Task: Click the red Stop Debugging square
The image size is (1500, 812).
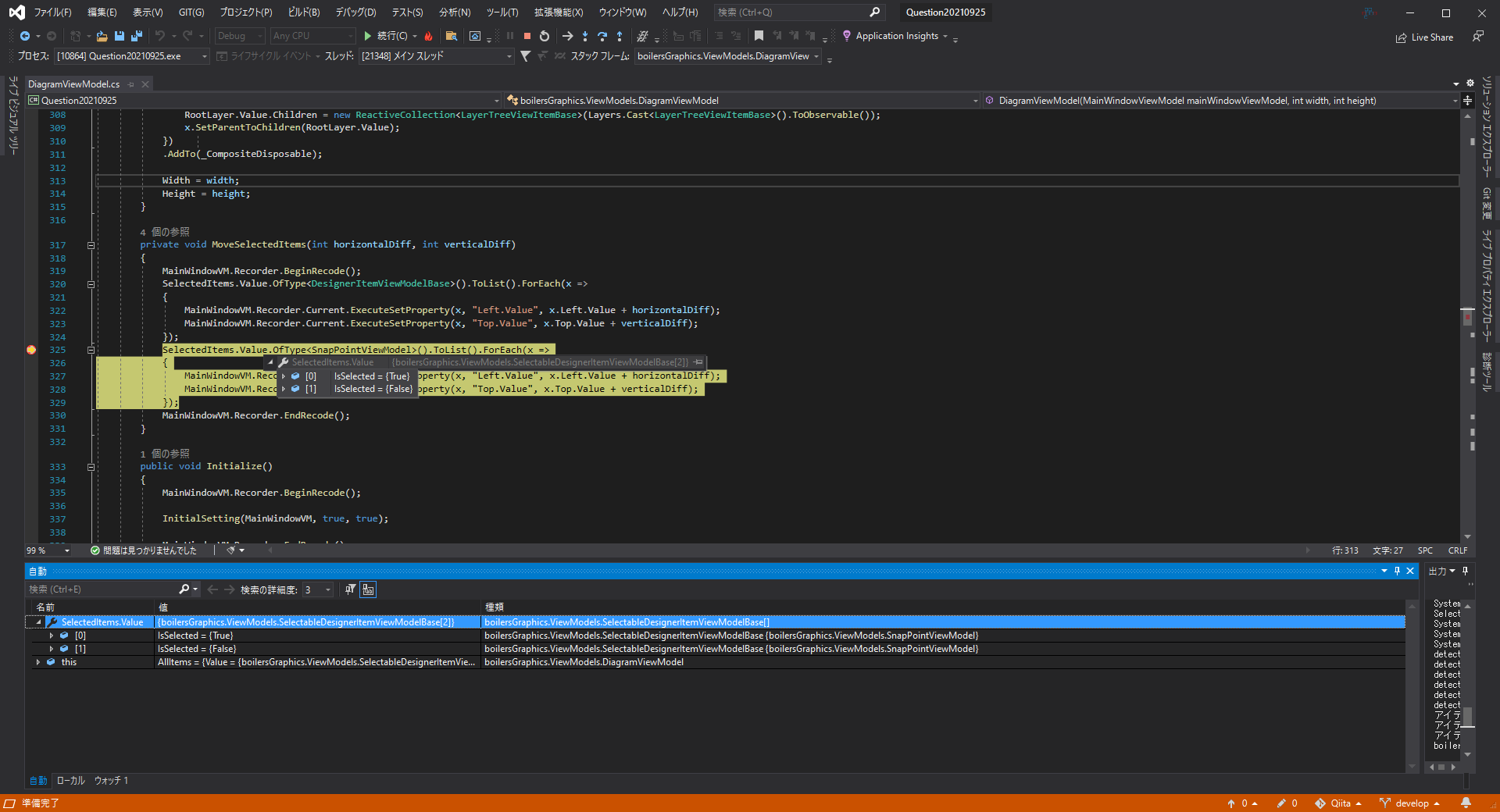Action: click(527, 36)
